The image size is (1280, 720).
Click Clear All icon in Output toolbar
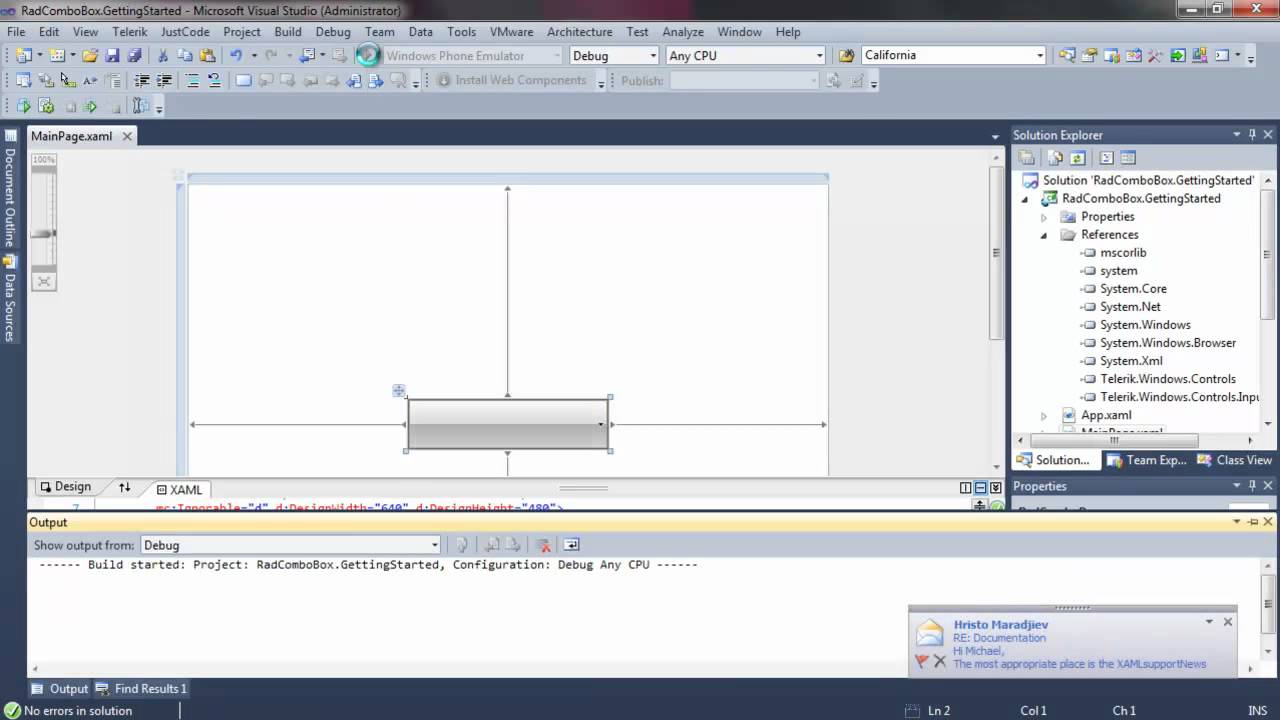[x=543, y=545]
